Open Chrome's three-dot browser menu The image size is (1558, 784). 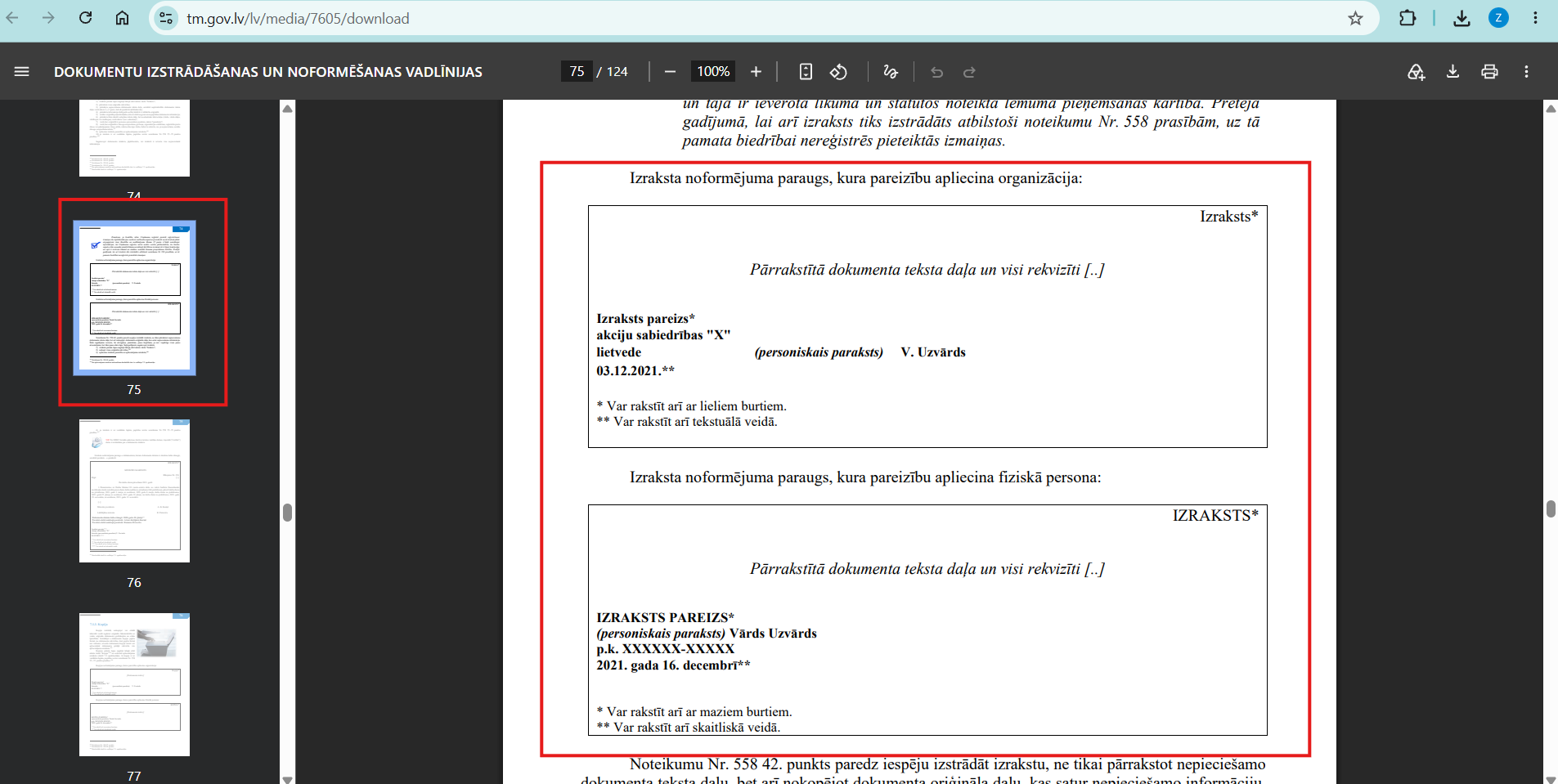point(1535,18)
